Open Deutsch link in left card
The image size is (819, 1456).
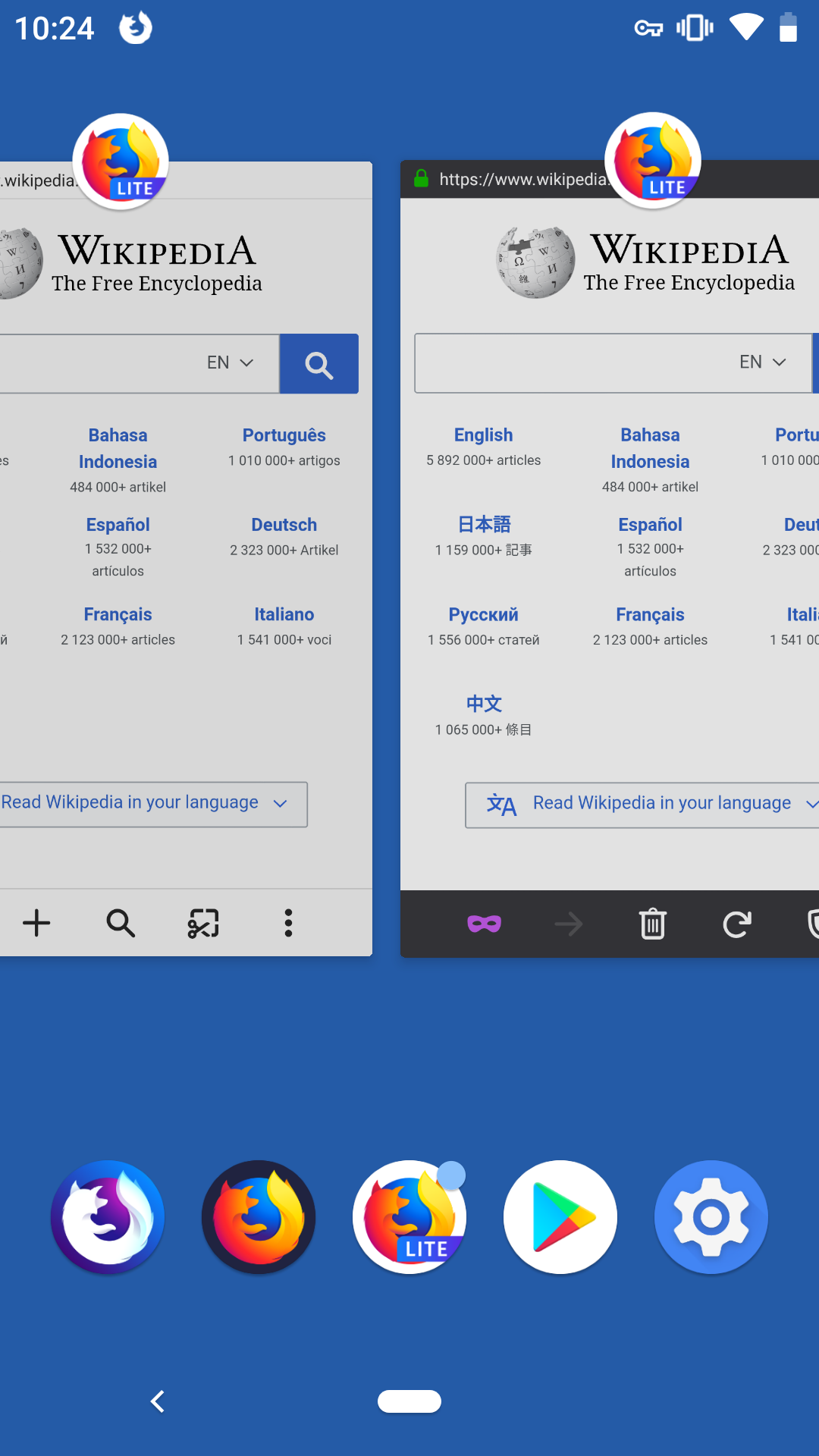(x=284, y=525)
